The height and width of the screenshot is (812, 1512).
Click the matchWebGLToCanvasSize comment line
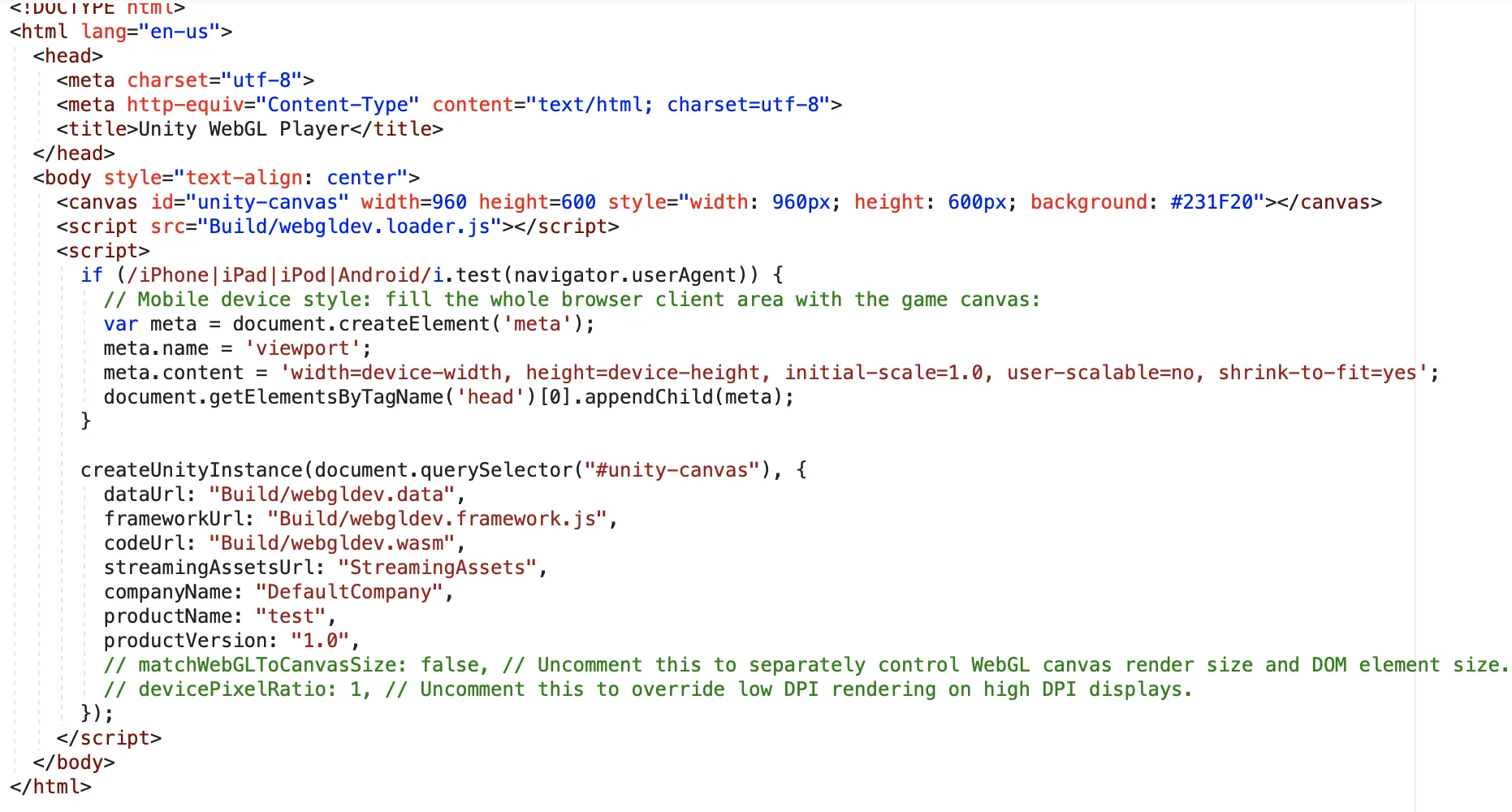click(x=806, y=665)
